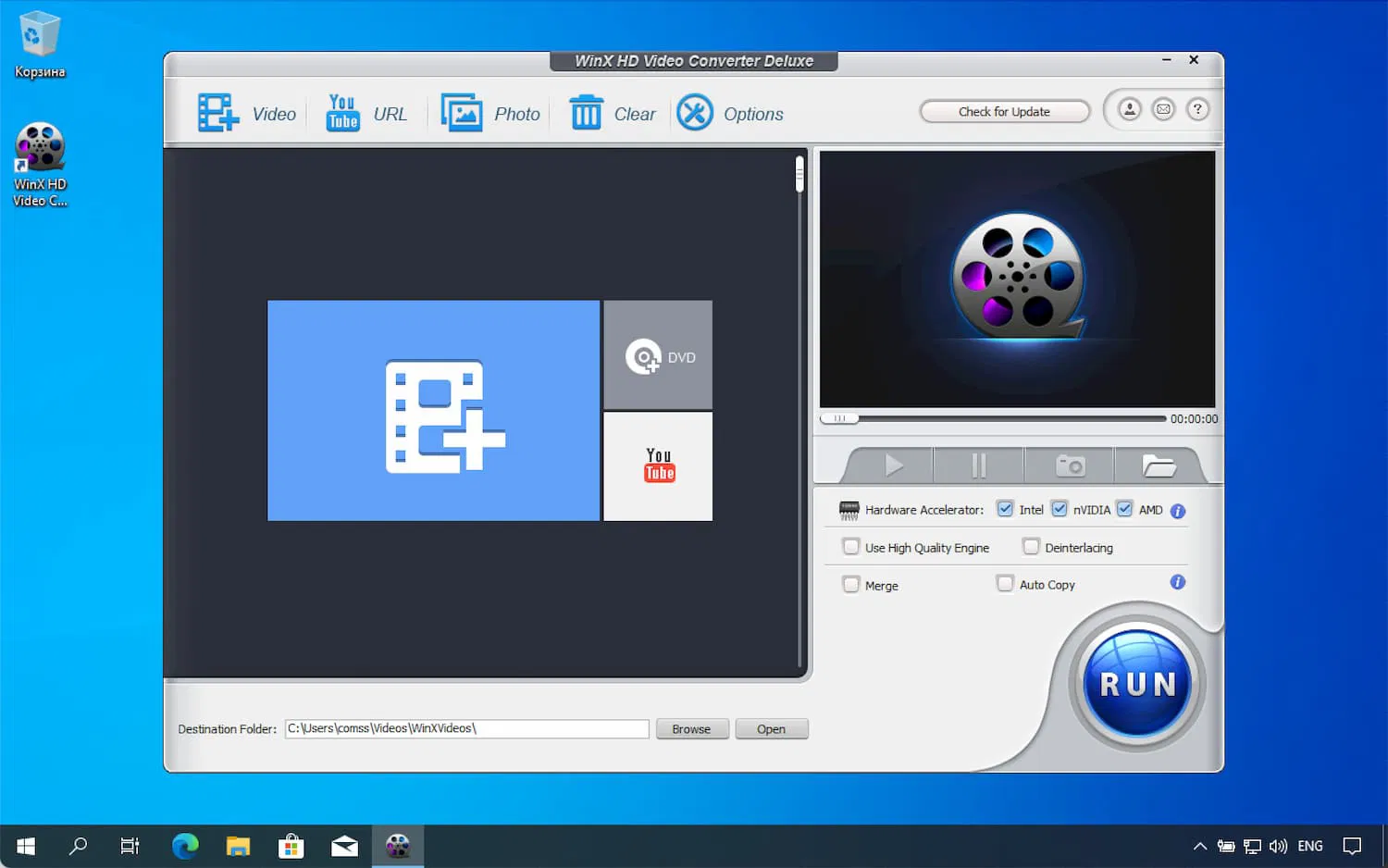1388x868 pixels.
Task: Open the YouTube URL downloader
Action: (342, 112)
